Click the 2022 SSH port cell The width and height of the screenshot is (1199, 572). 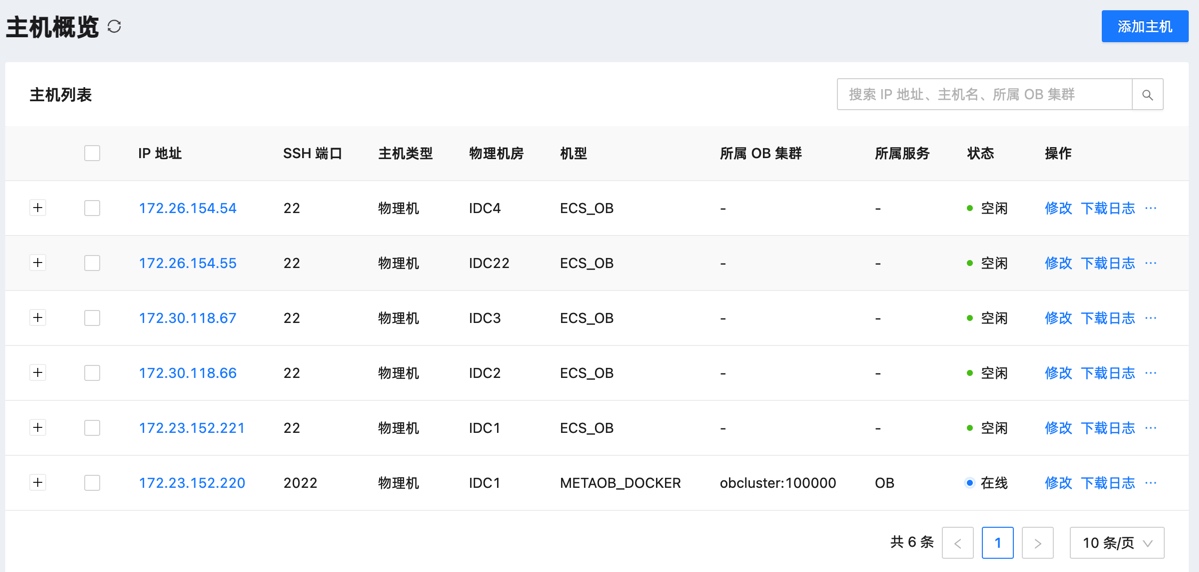click(x=300, y=483)
